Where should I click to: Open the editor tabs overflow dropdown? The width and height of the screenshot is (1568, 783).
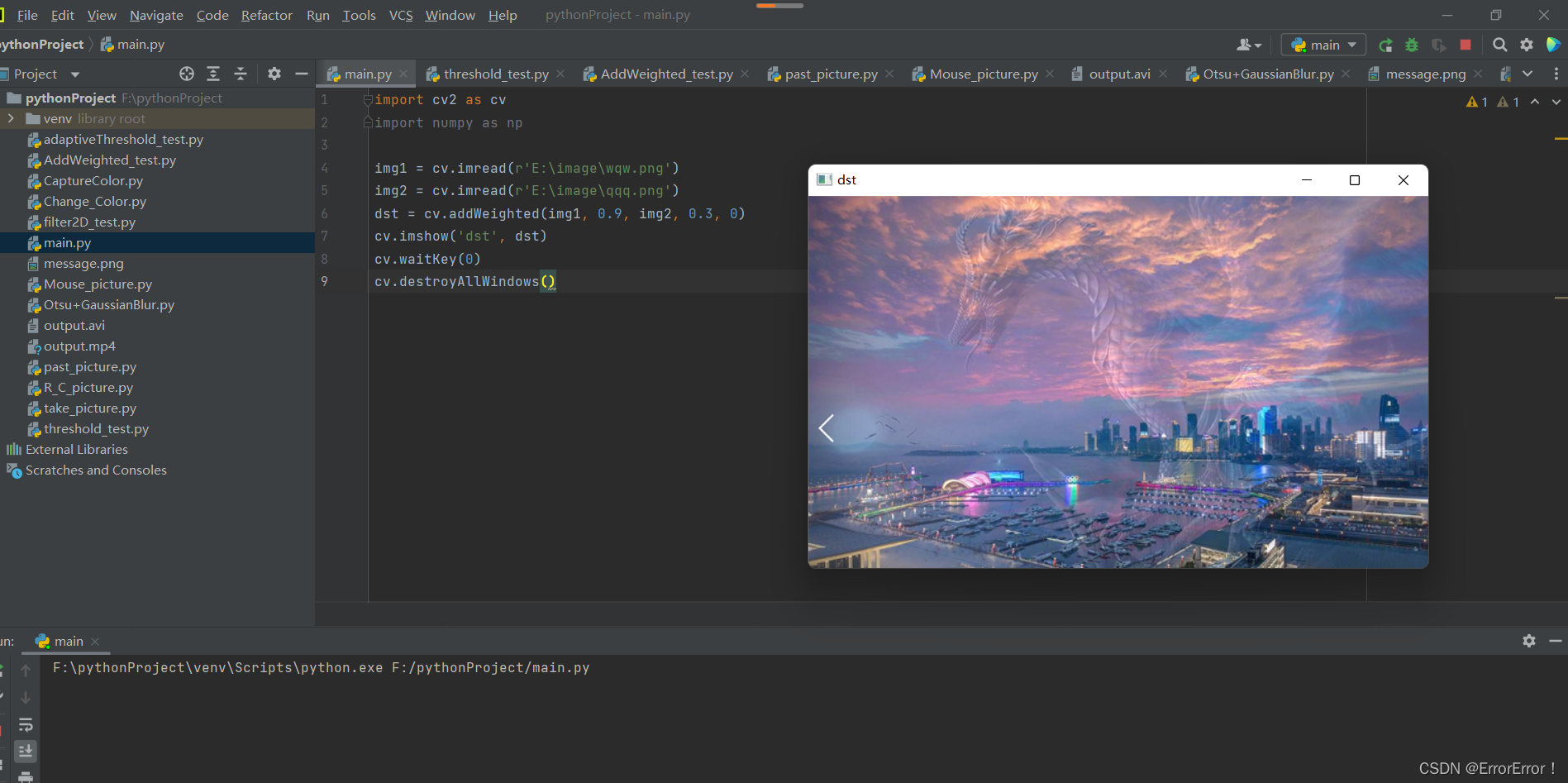(1527, 74)
